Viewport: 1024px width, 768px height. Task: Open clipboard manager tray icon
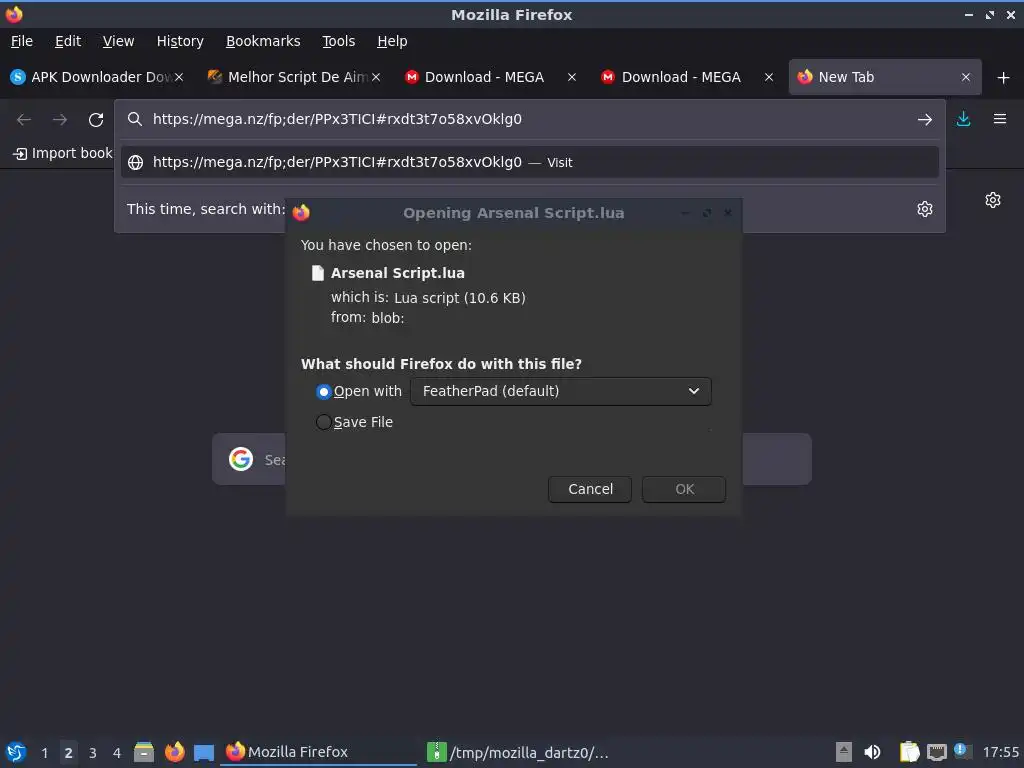point(909,752)
